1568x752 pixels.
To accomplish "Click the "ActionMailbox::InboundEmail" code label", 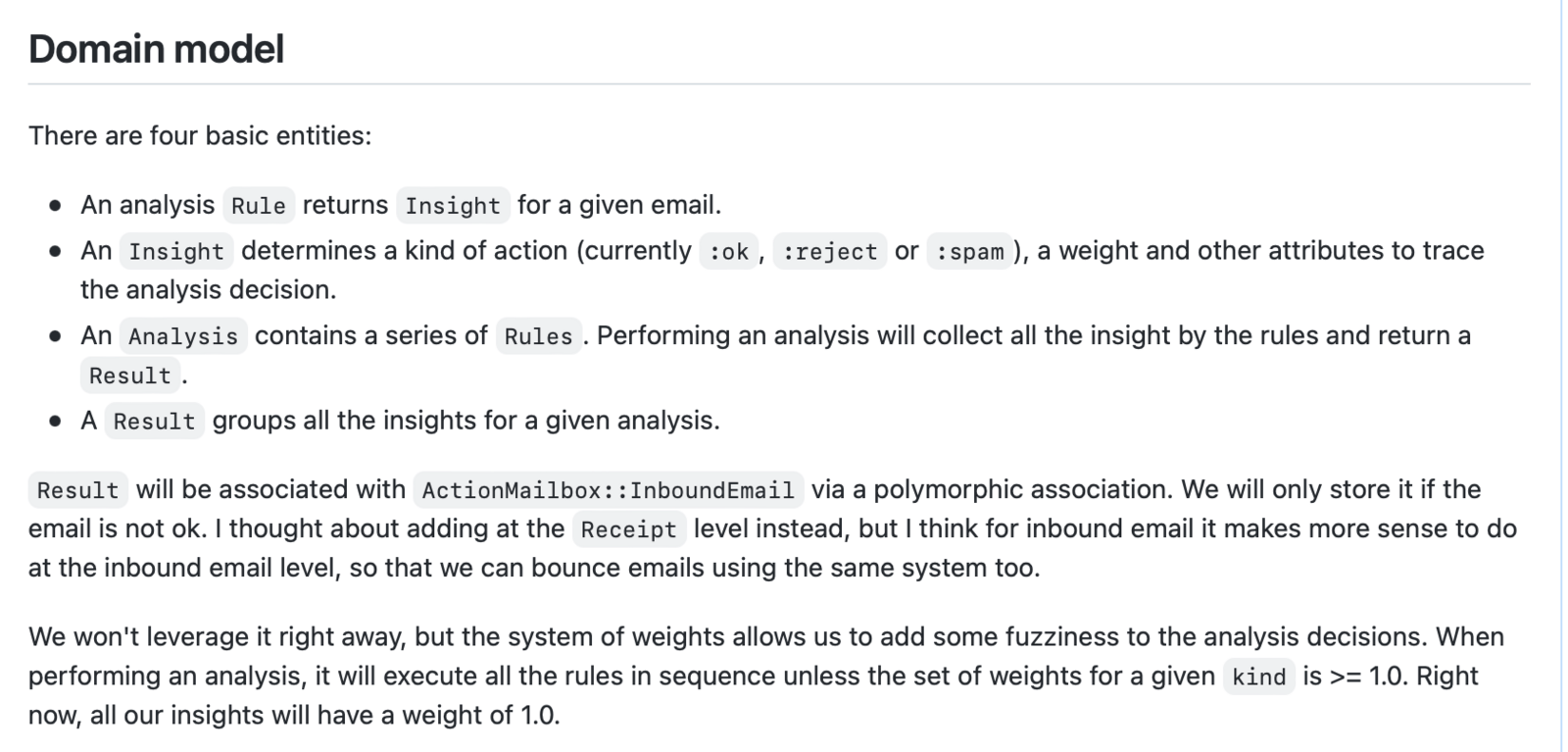I will [x=608, y=490].
